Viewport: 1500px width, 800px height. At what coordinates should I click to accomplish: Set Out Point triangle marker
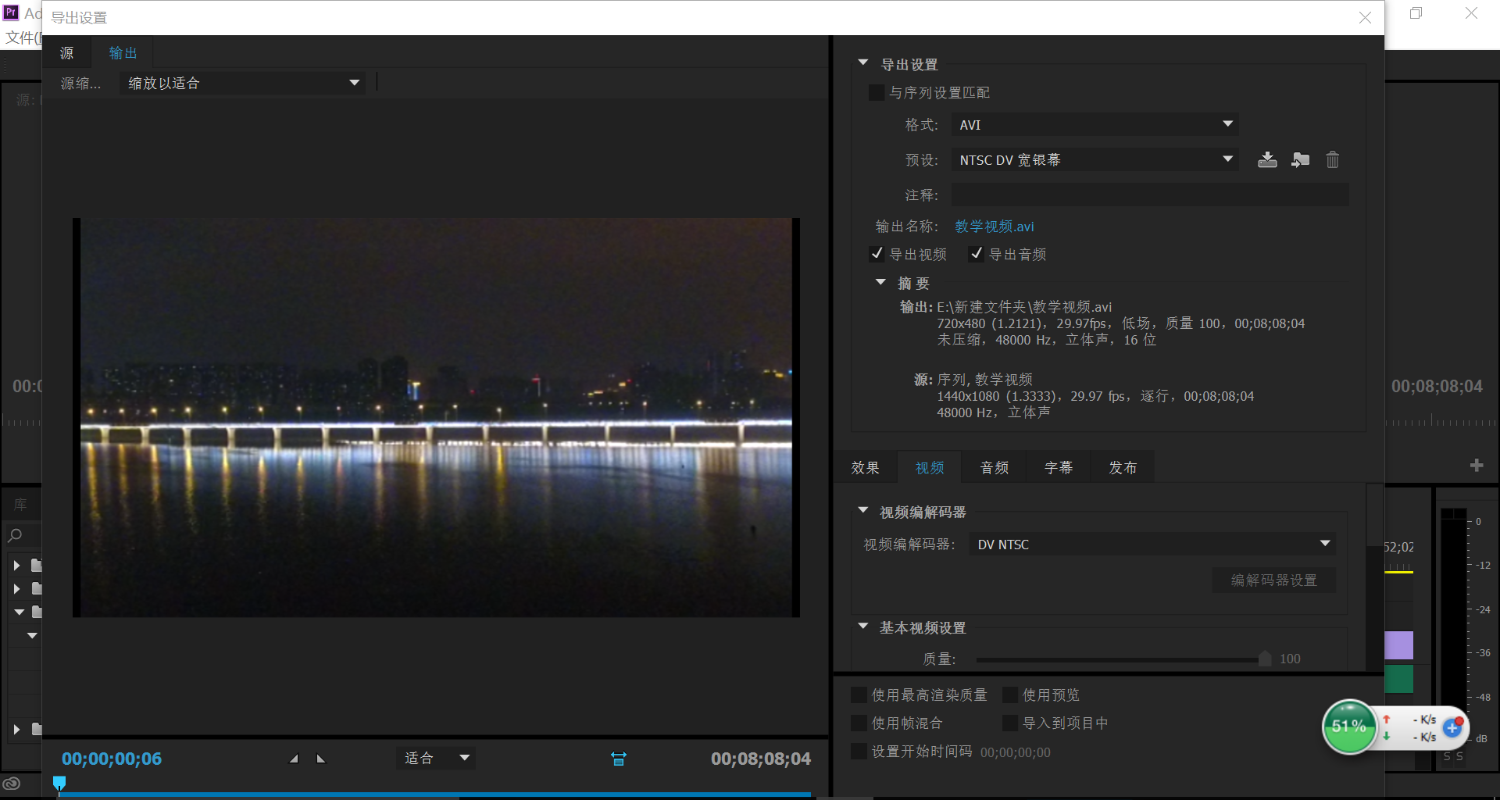(320, 759)
